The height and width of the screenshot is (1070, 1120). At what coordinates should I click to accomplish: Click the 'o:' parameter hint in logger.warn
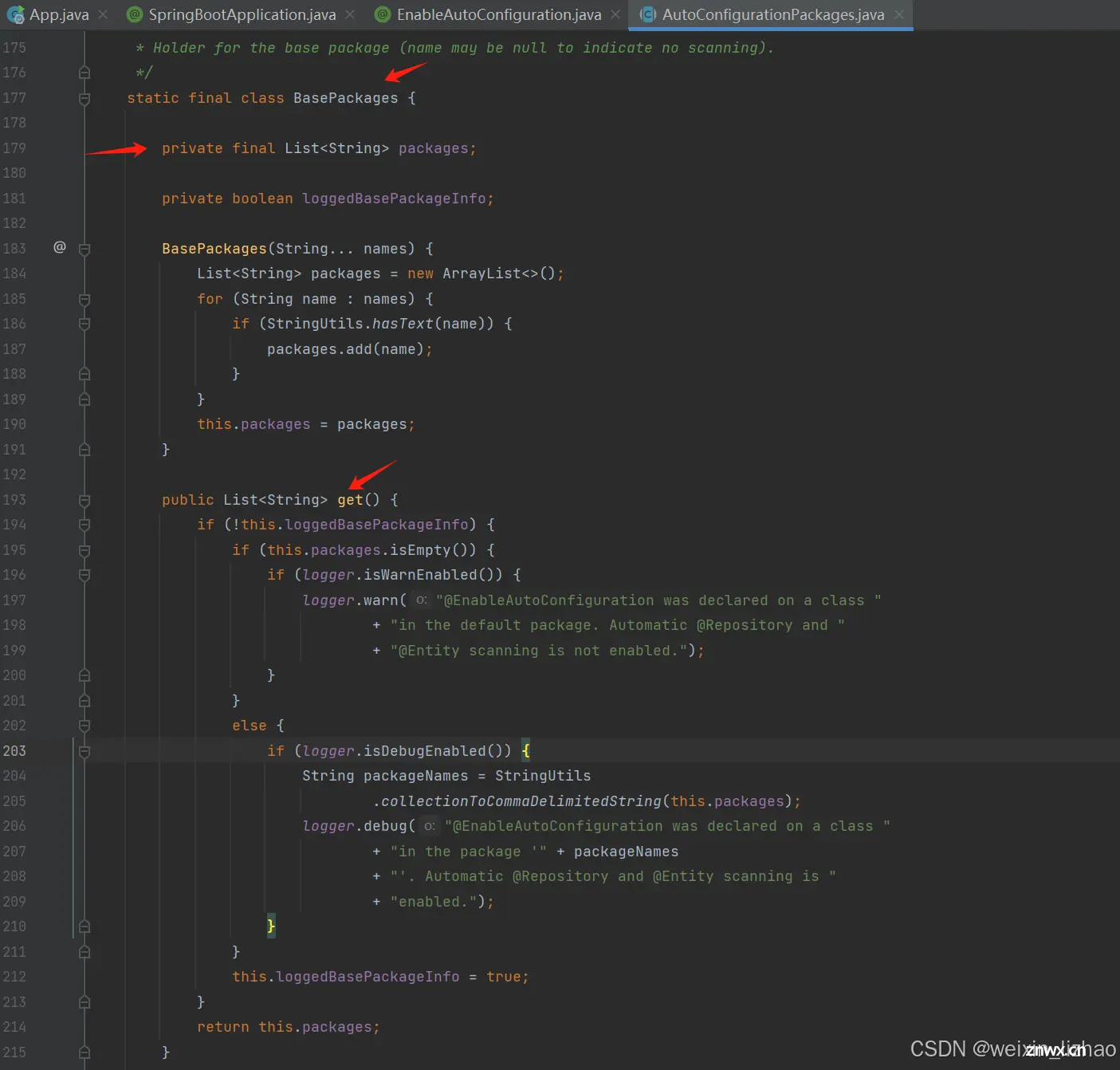[x=421, y=600]
